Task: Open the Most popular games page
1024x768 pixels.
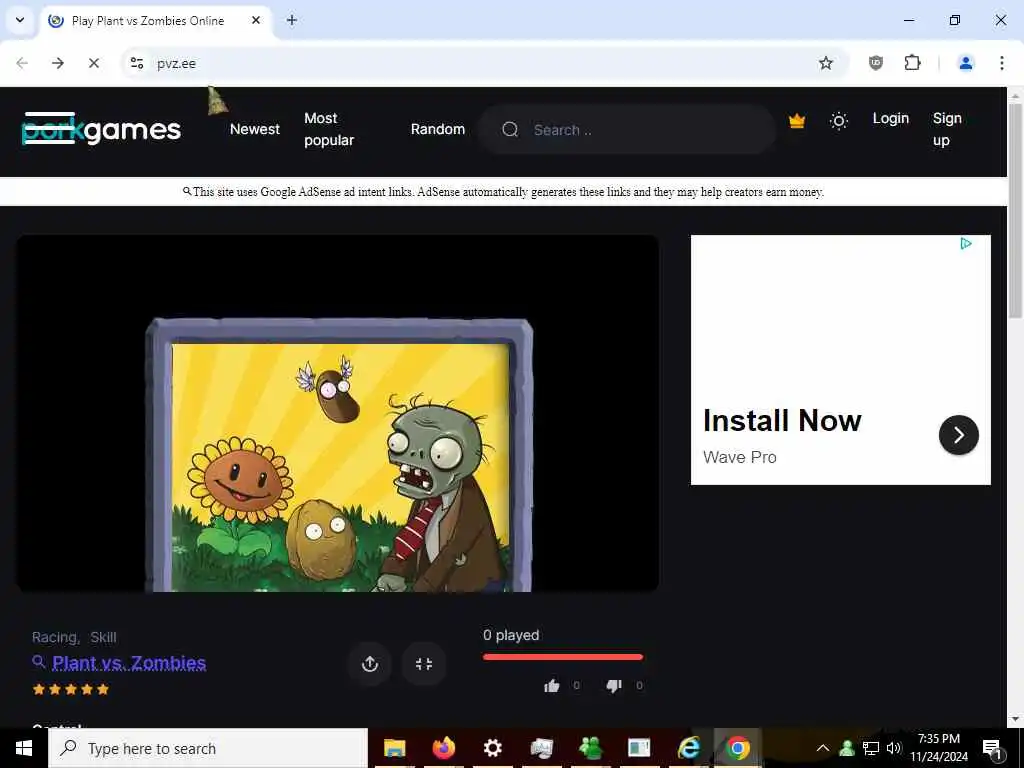Action: [329, 129]
